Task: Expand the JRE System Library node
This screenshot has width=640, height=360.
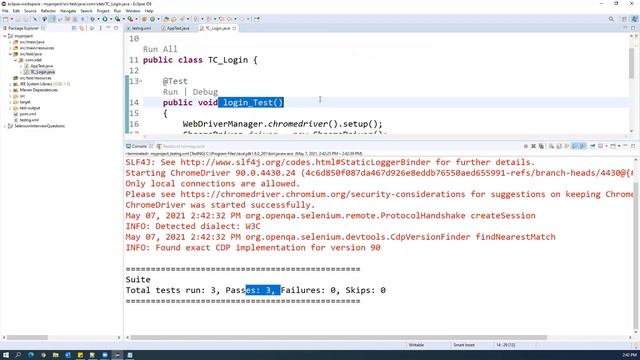Action: point(10,84)
